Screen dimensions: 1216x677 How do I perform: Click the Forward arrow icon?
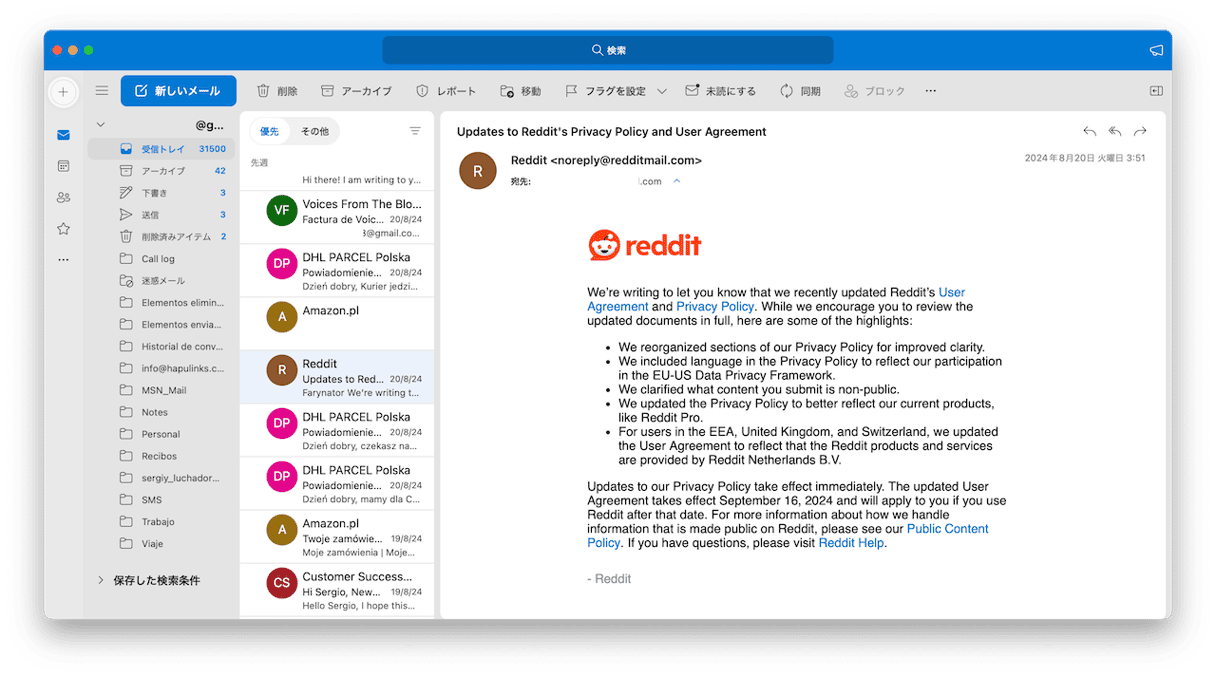pyautogui.click(x=1140, y=132)
